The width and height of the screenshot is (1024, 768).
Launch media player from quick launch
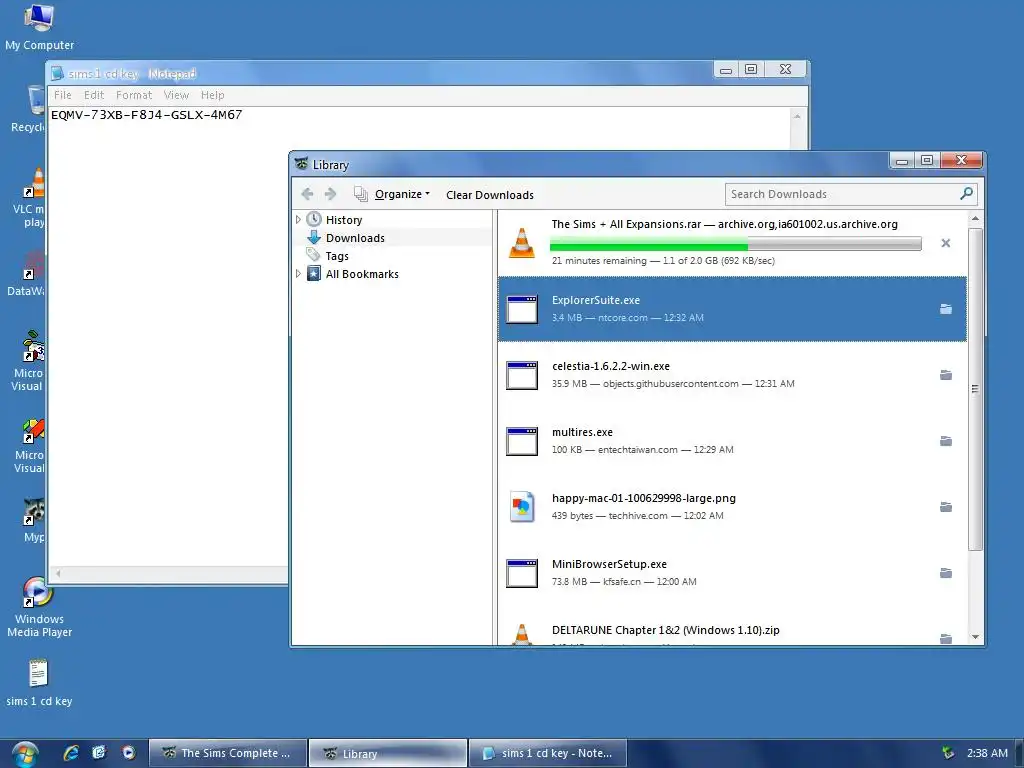click(129, 753)
